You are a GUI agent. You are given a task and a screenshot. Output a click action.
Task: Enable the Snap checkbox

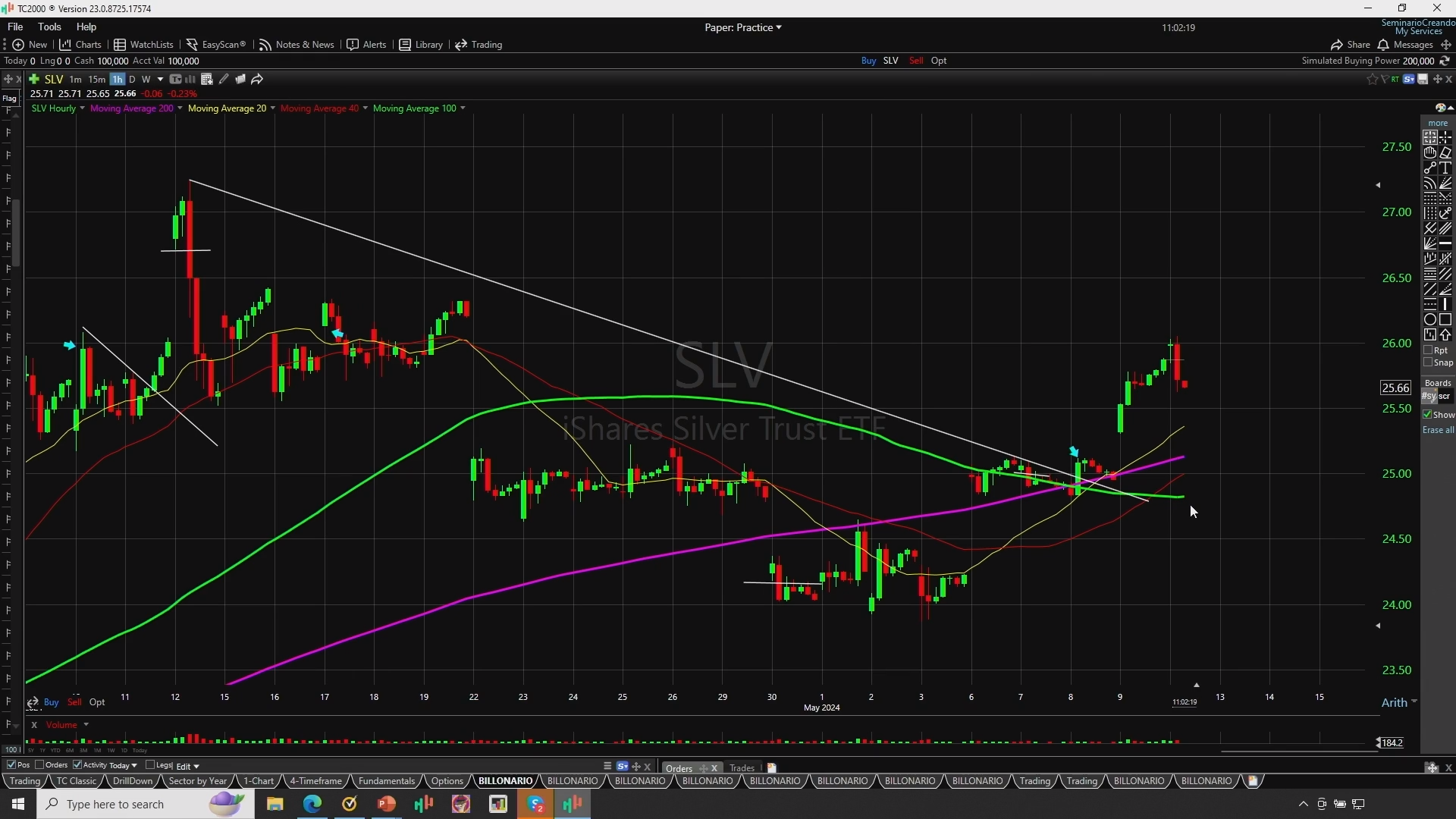coord(1428,362)
